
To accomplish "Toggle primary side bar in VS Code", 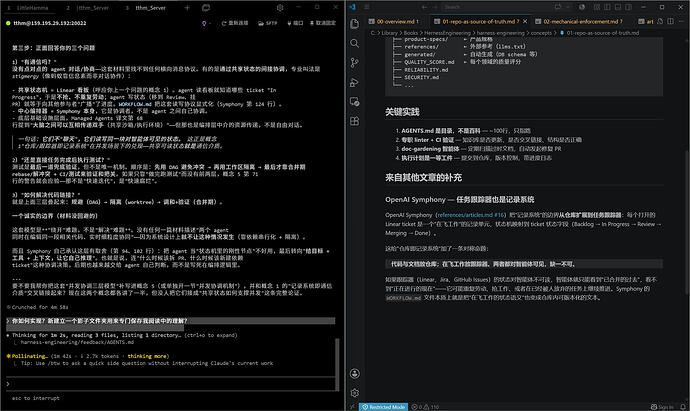I will tap(607, 7).
